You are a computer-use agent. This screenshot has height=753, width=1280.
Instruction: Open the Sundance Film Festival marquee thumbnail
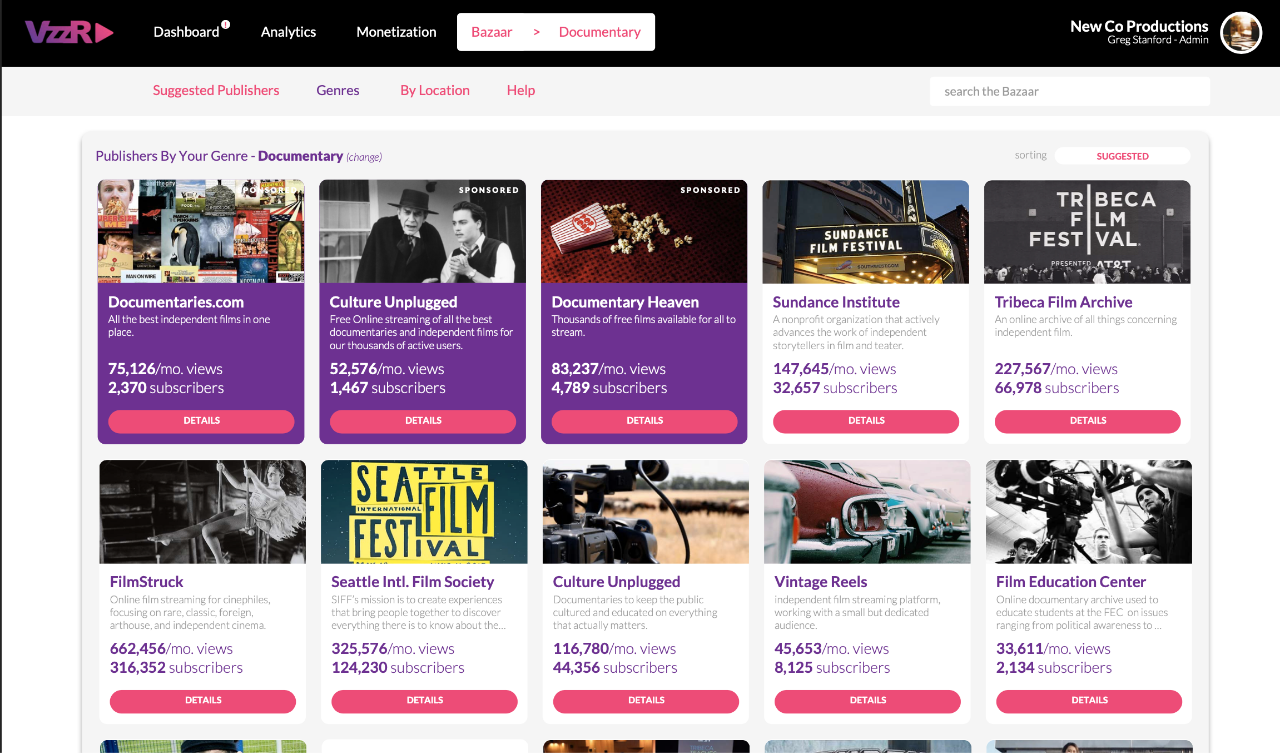[x=866, y=231]
